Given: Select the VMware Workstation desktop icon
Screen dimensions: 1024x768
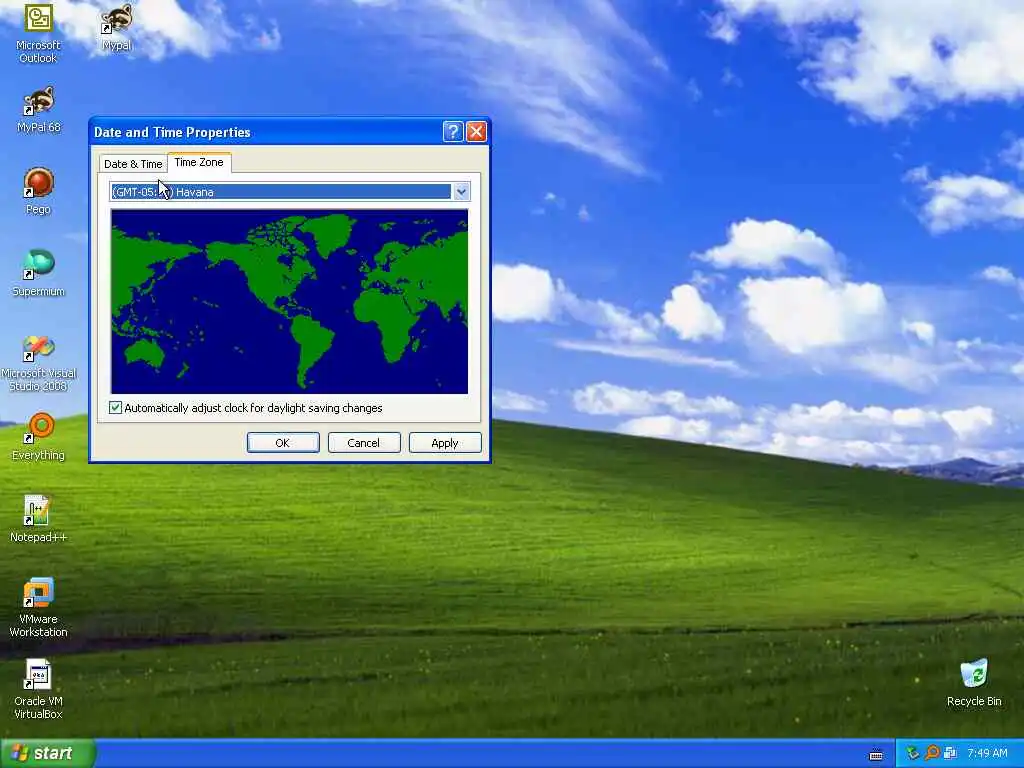Looking at the screenshot, I should point(38,607).
